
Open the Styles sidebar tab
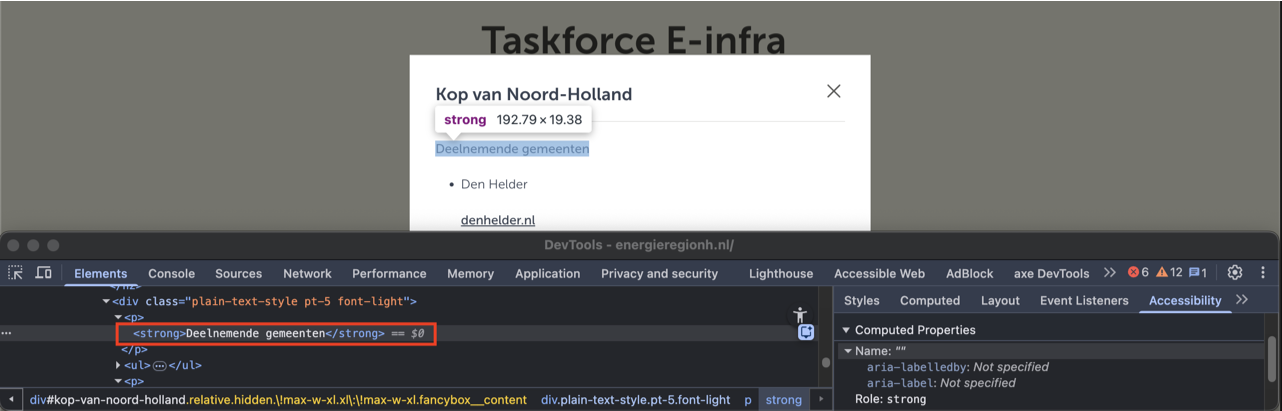pyautogui.click(x=861, y=300)
